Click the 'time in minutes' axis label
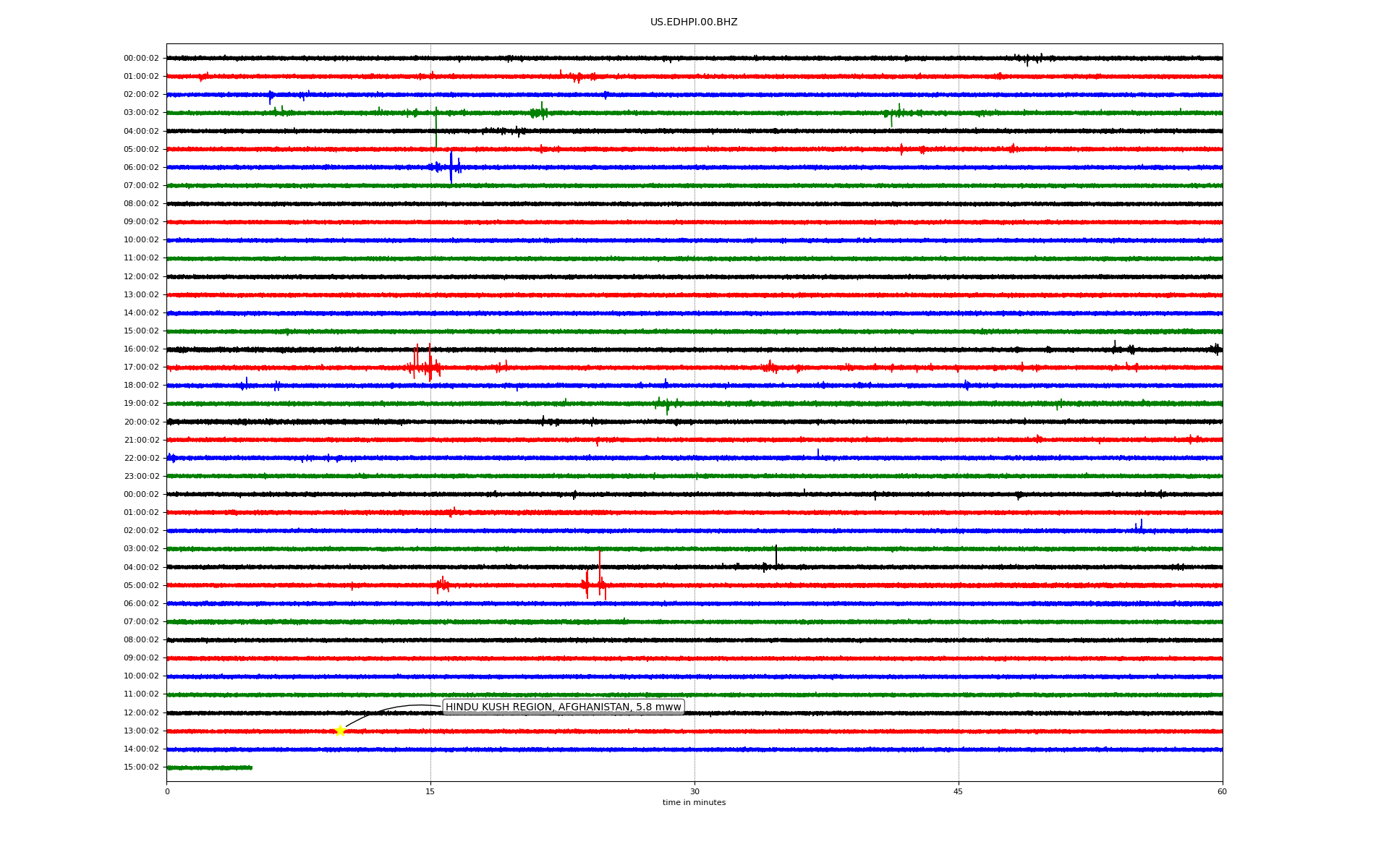 (x=694, y=802)
